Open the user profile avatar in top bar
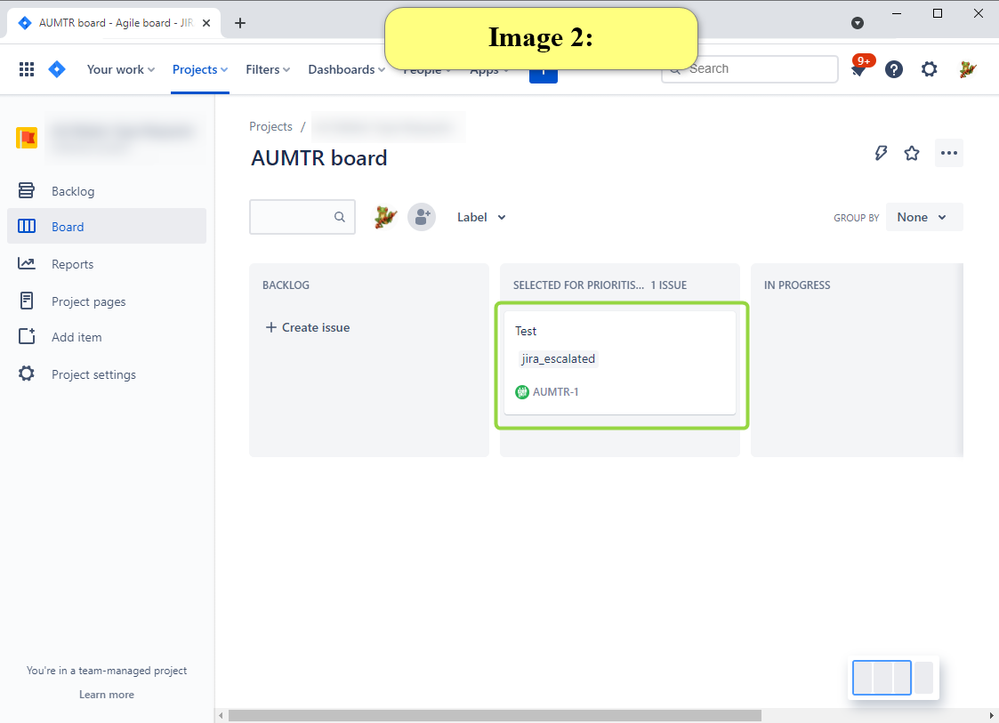 point(967,69)
